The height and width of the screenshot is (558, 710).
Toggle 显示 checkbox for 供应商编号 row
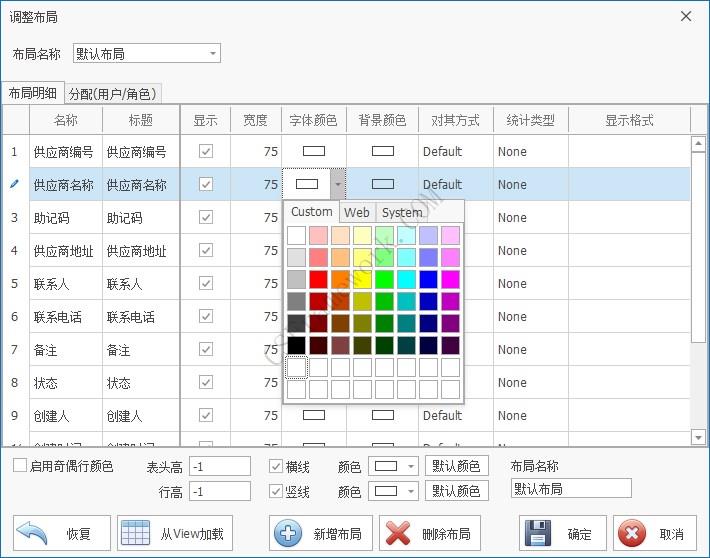click(x=206, y=151)
